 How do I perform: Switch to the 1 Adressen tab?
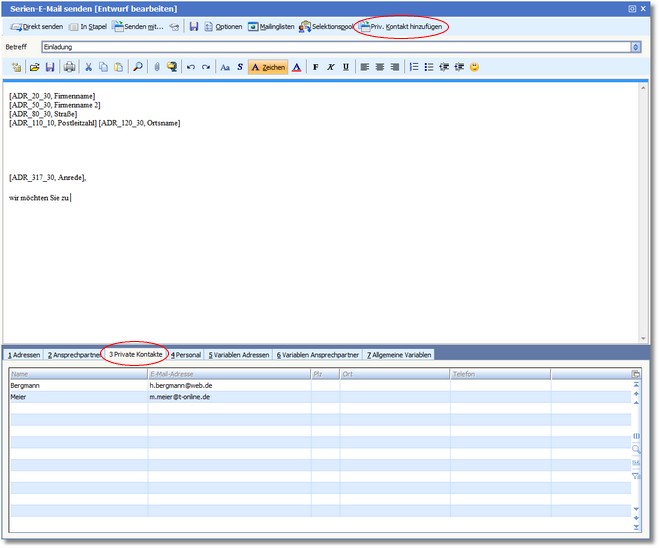[x=23, y=355]
